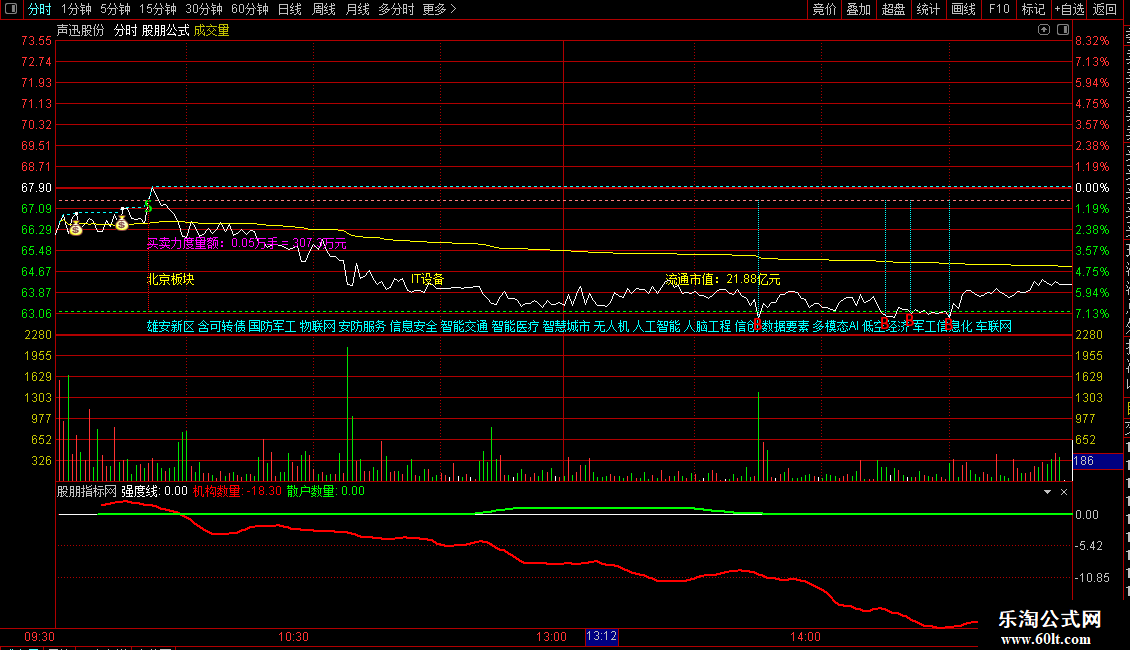Open the indicator panel dropdown arrow
Screen dimensions: 1130x650
1047,491
